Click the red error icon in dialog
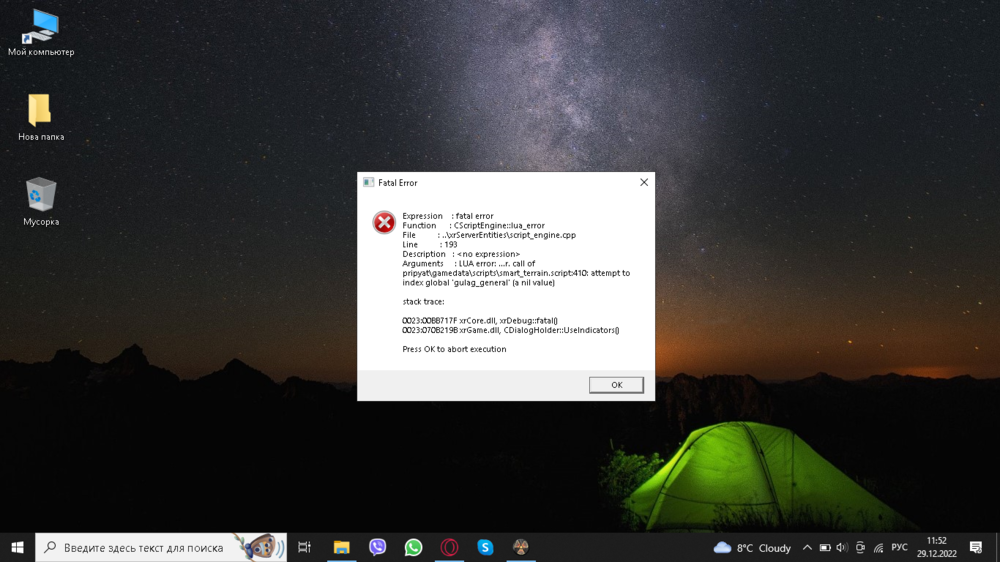 (384, 223)
